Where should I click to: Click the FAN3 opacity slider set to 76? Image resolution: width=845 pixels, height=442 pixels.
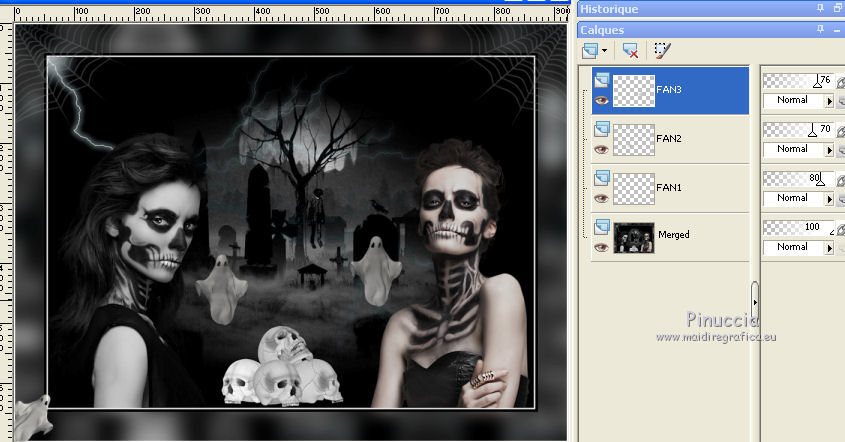click(799, 81)
